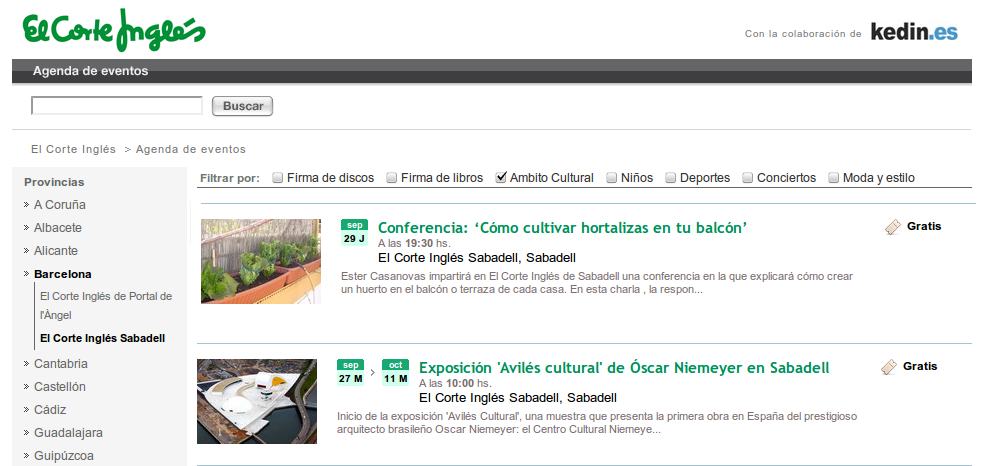983x466 pixels.
Task: Click the sep 27 start date badge
Action: pyautogui.click(x=350, y=372)
